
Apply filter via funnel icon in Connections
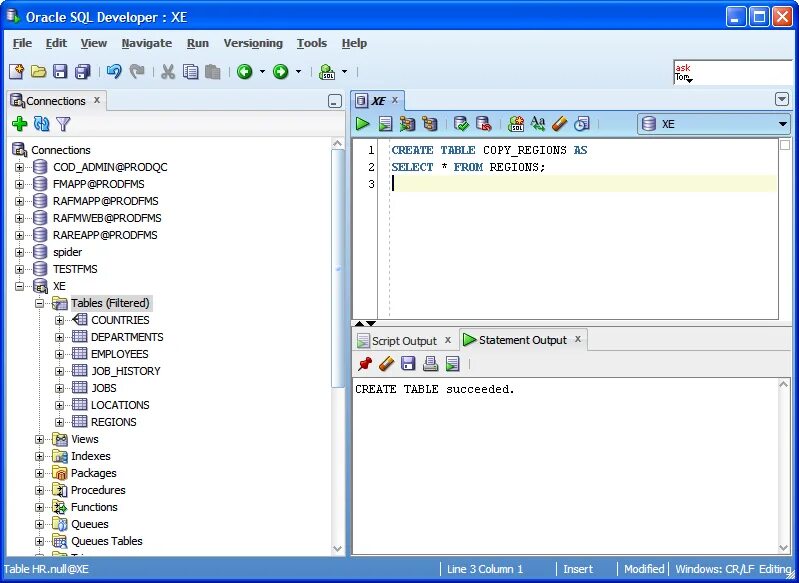tap(63, 124)
